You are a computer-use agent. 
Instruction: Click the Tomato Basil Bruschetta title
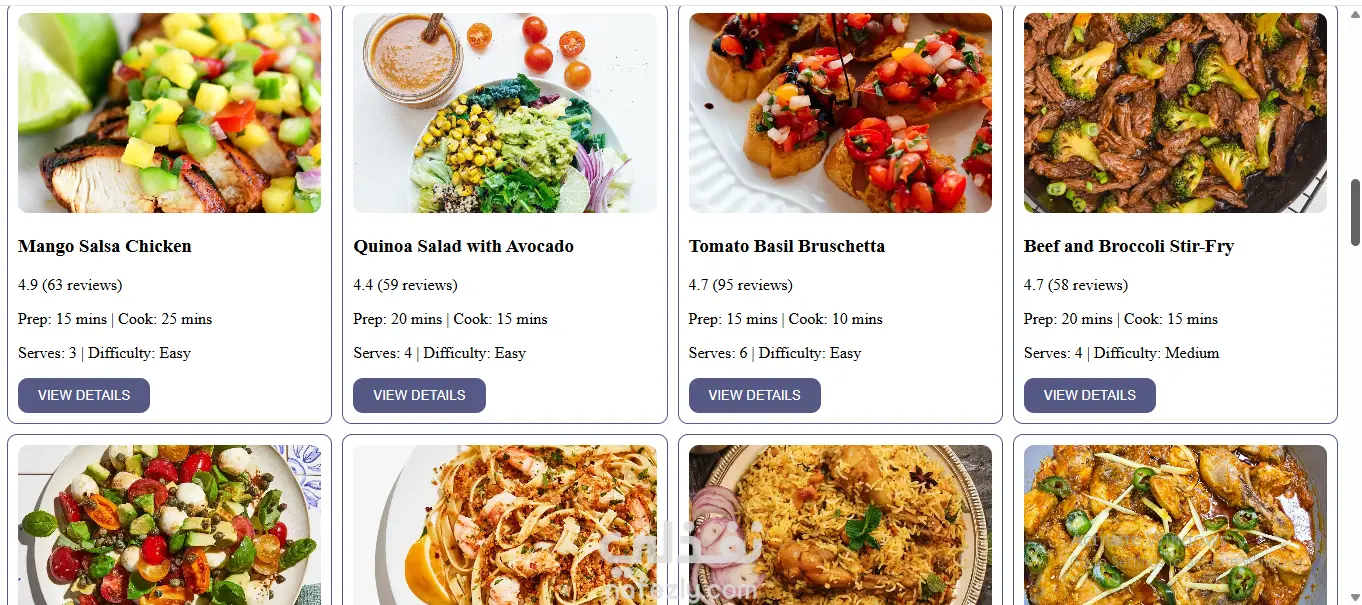[787, 246]
